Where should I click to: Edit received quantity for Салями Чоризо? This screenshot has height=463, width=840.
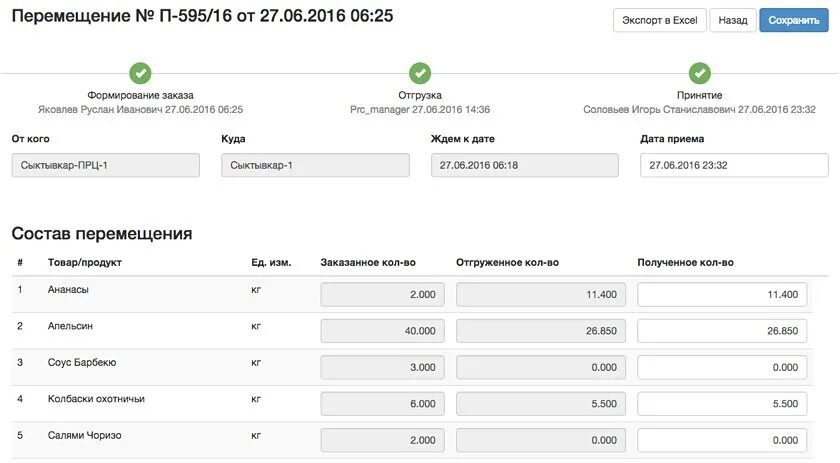click(x=722, y=440)
